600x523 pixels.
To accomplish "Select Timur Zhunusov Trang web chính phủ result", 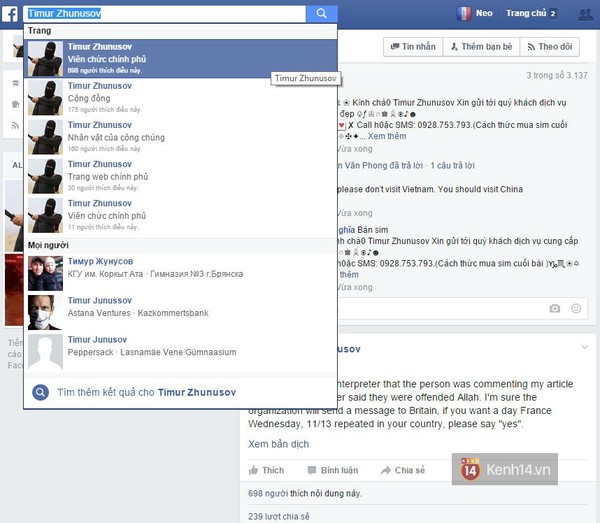I will pyautogui.click(x=181, y=176).
